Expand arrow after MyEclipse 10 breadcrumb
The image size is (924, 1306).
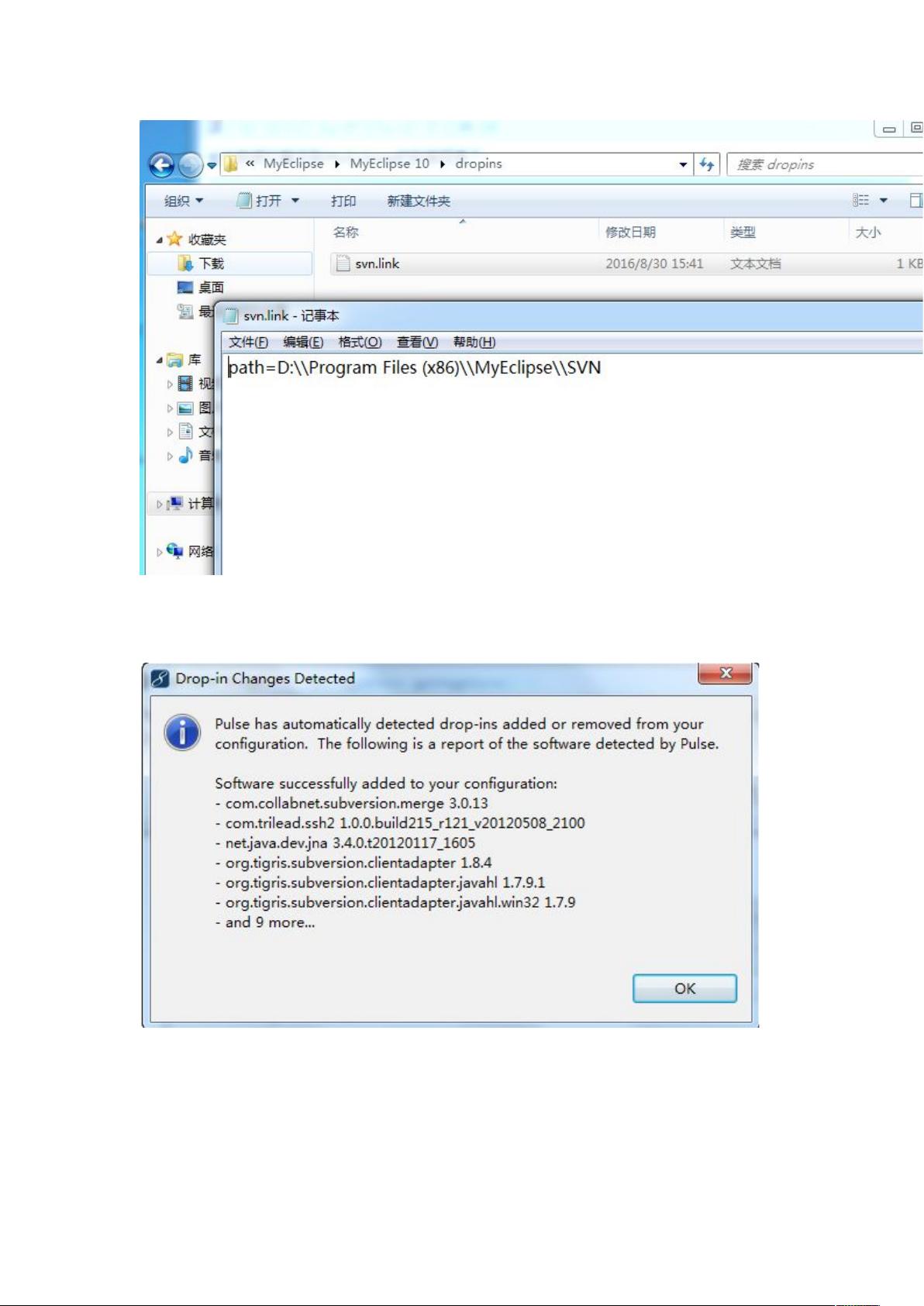443,164
